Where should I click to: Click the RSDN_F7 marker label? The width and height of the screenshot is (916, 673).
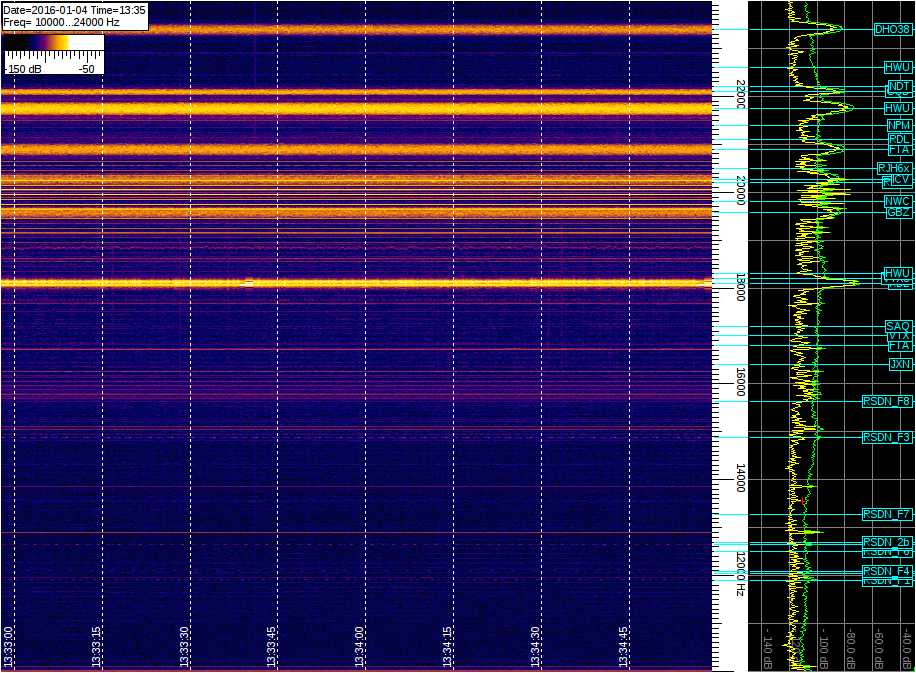887,514
